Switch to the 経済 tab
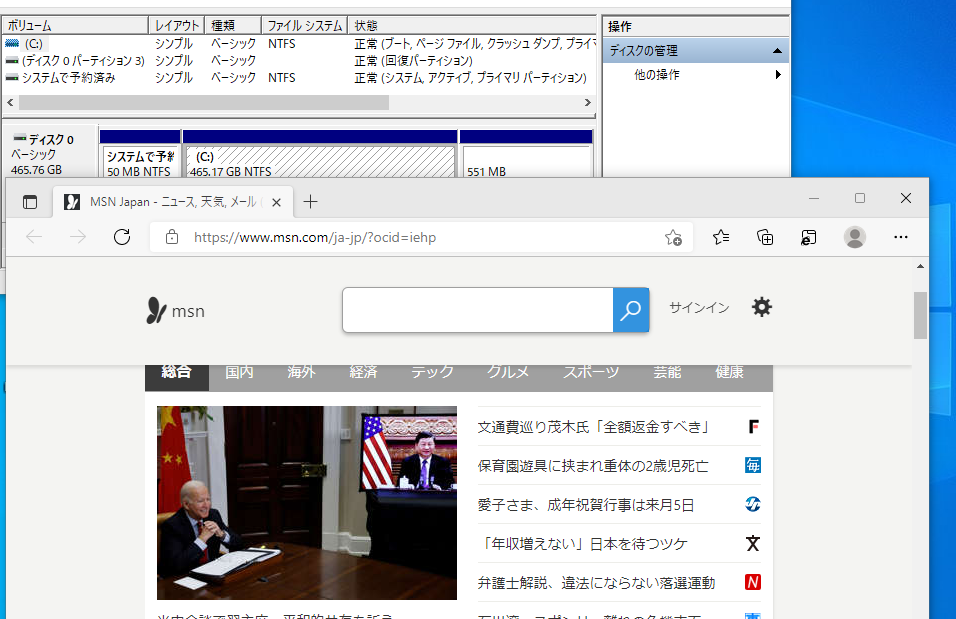This screenshot has width=956, height=619. tap(363, 372)
